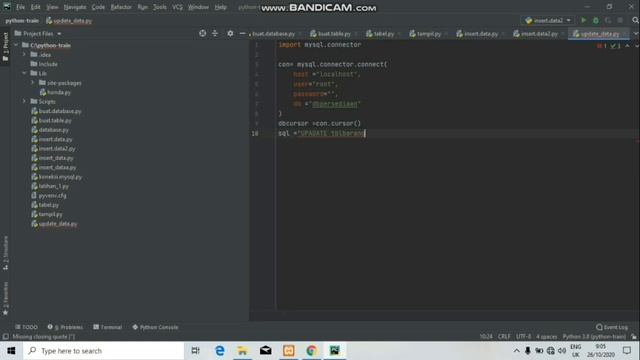Click the tool windows quick-access icon in status bar
The height and width of the screenshot is (360, 640).
(x=5, y=337)
